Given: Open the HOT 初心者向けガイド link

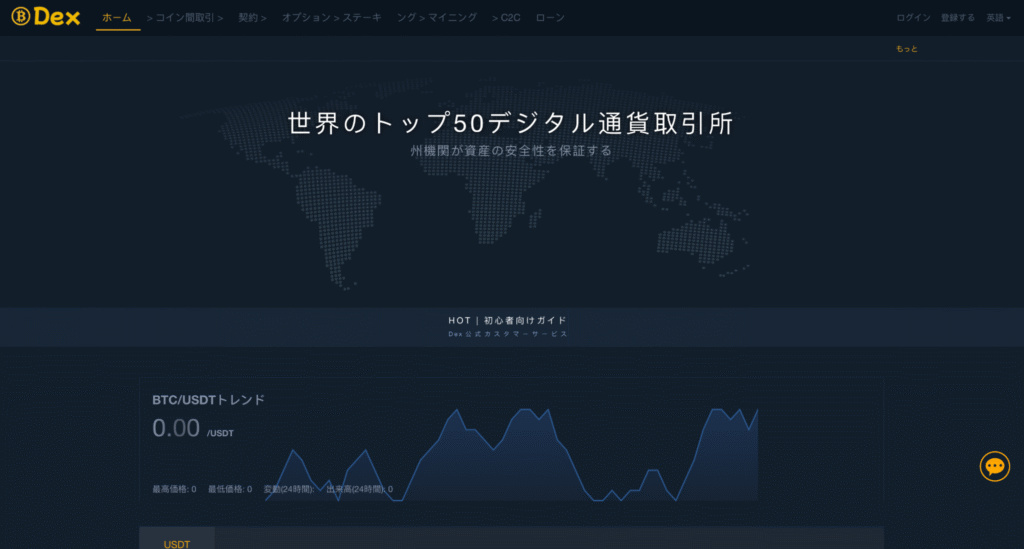Looking at the screenshot, I should point(507,321).
